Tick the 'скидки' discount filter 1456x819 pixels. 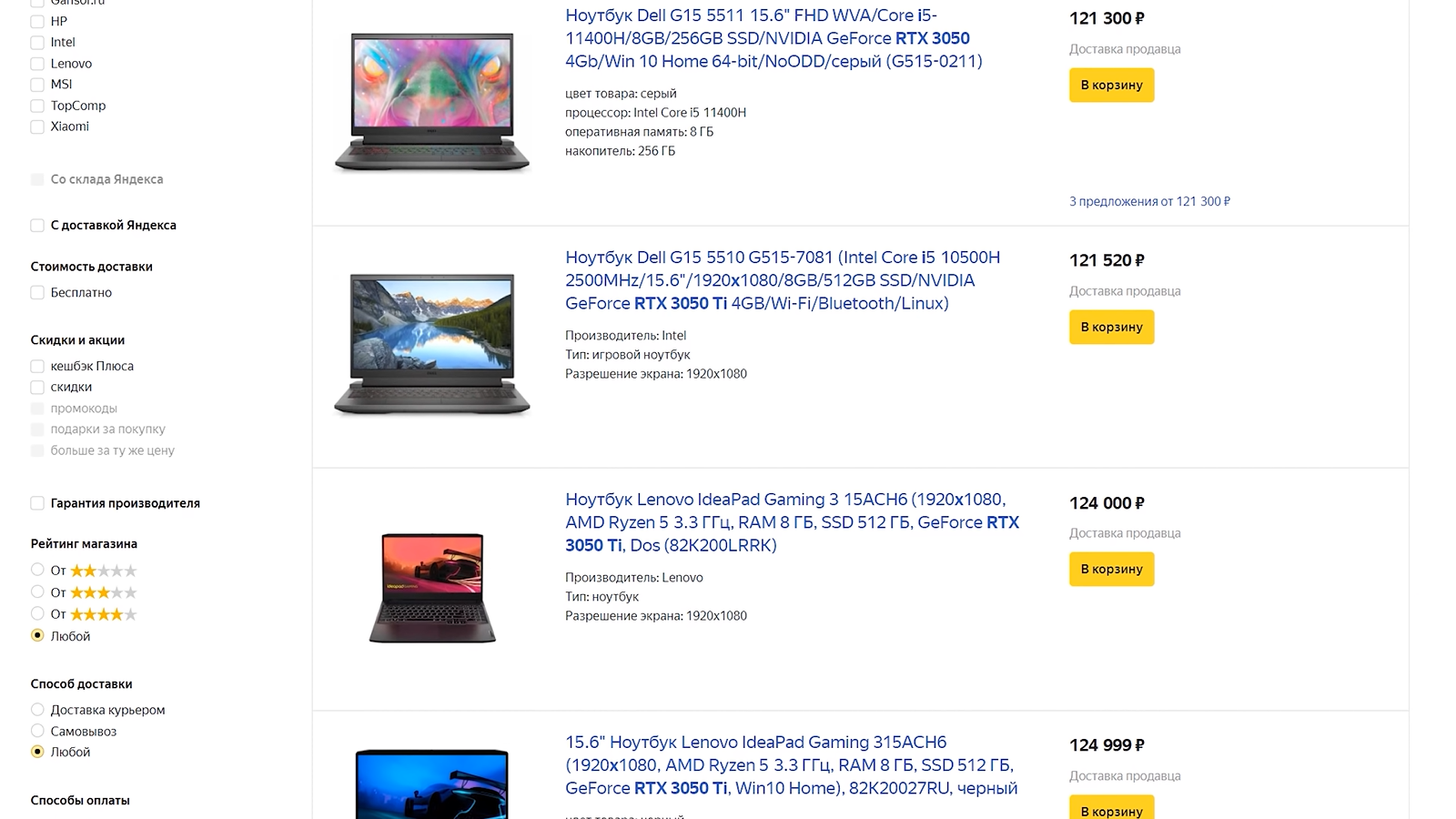[x=37, y=388]
